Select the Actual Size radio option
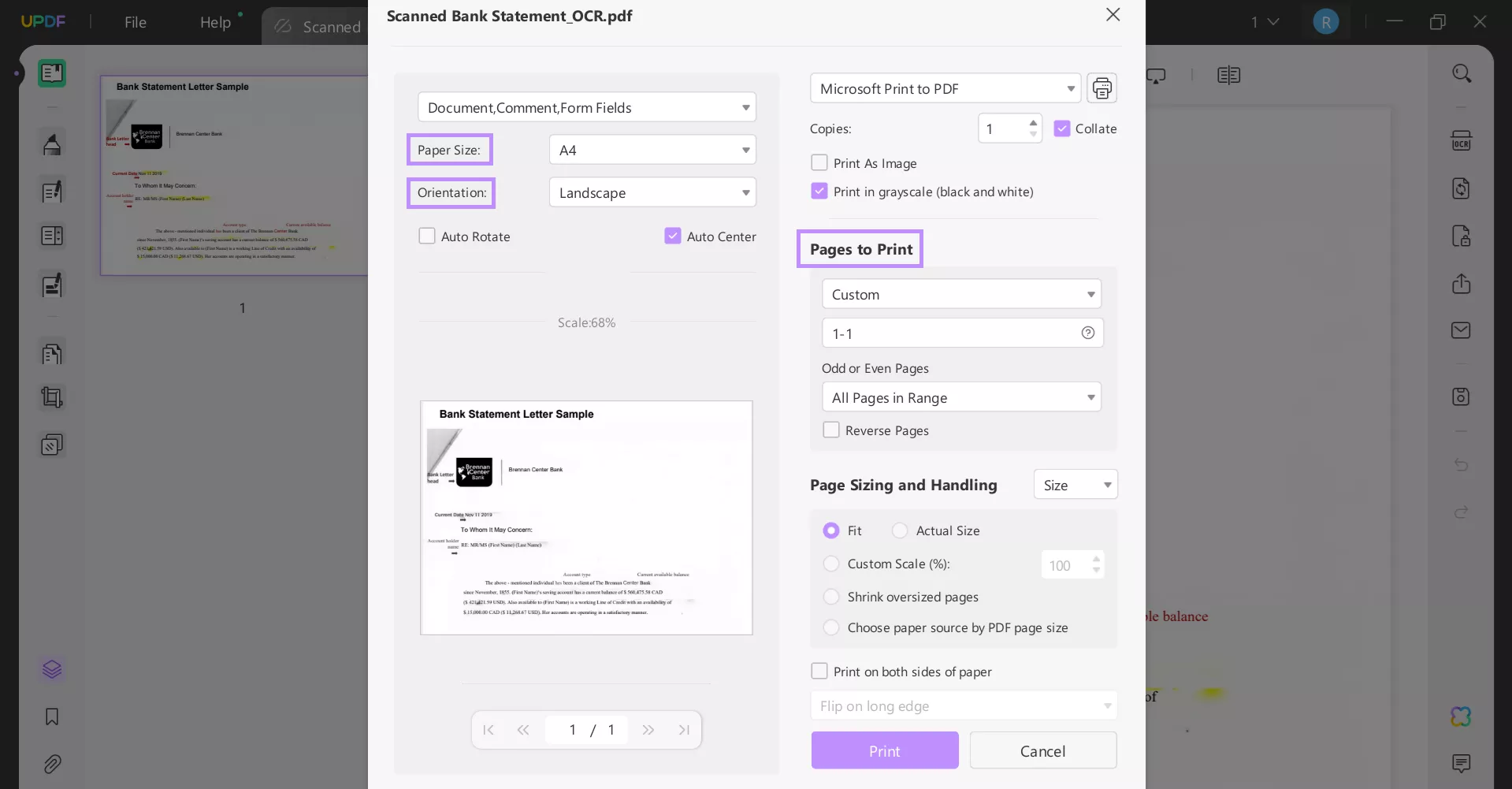The image size is (1512, 789). pyautogui.click(x=900, y=530)
